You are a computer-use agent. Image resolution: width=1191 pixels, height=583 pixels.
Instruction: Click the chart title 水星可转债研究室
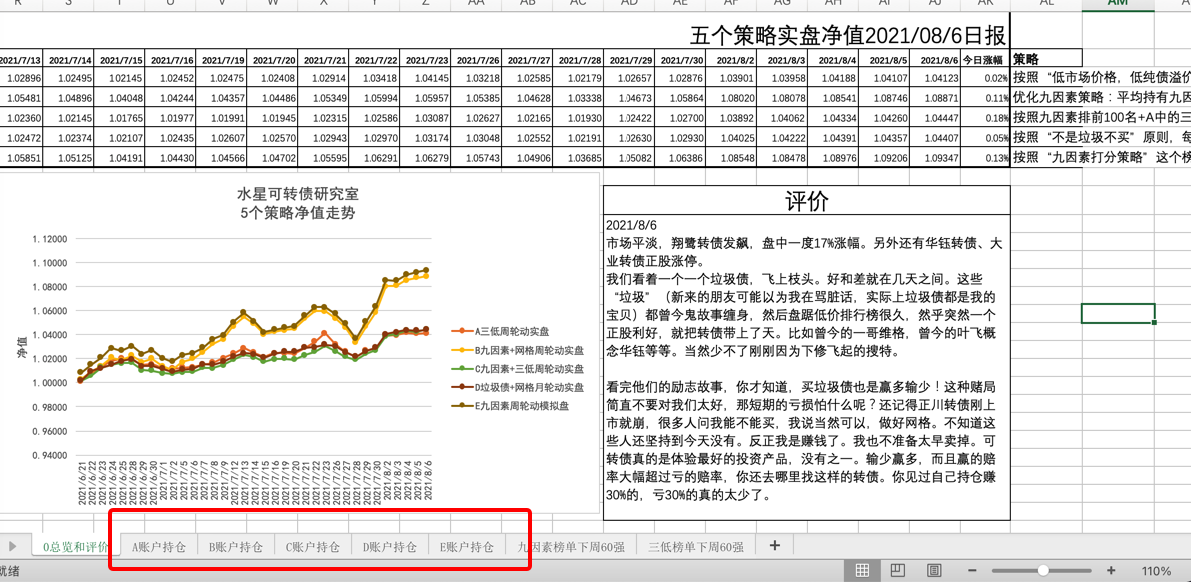coord(297,193)
